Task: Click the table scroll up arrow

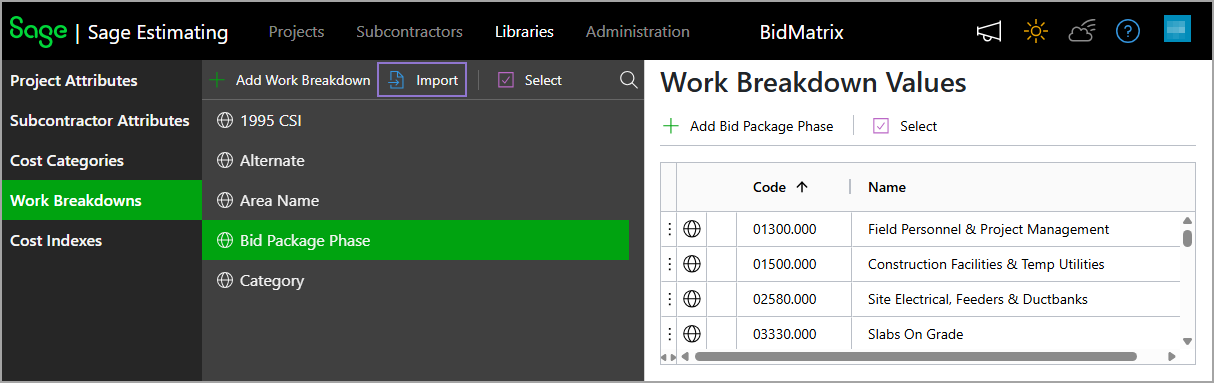Action: tap(1187, 220)
